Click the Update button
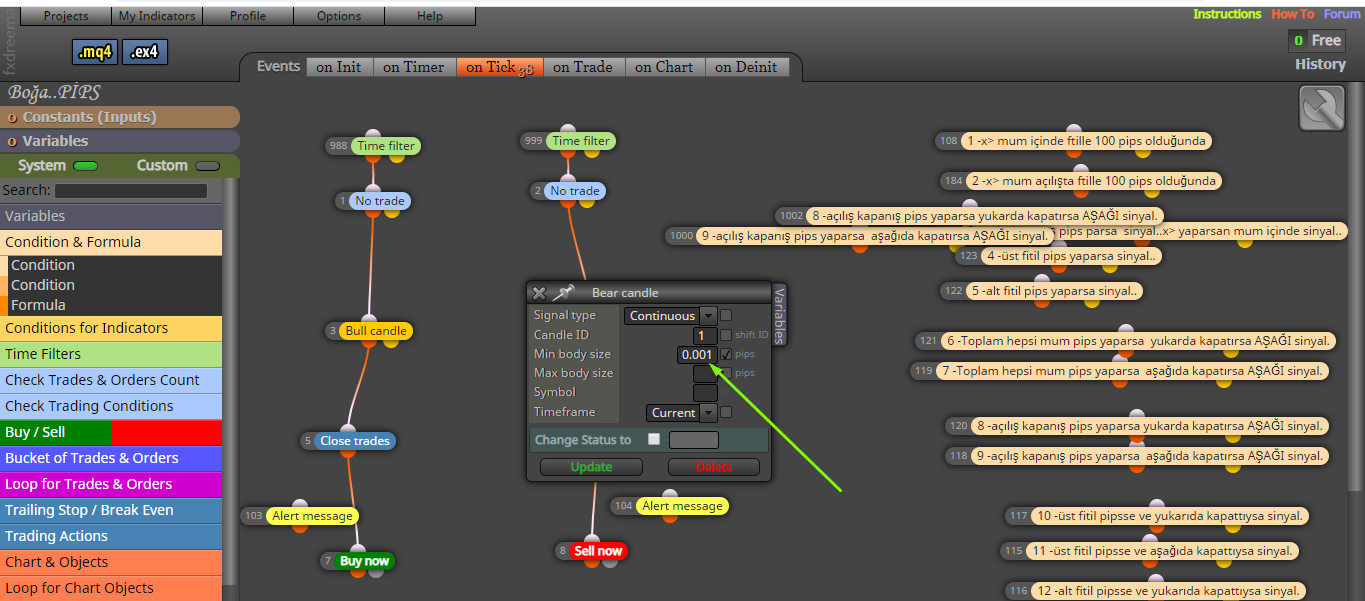This screenshot has width=1365, height=601. [x=591, y=467]
